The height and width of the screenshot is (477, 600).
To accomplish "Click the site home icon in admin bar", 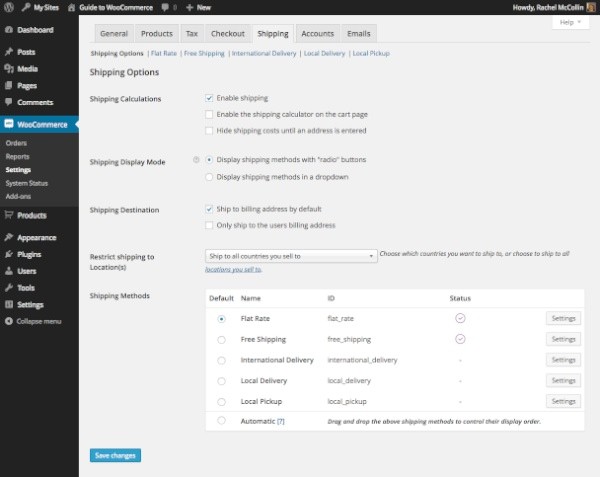I will point(71,7).
